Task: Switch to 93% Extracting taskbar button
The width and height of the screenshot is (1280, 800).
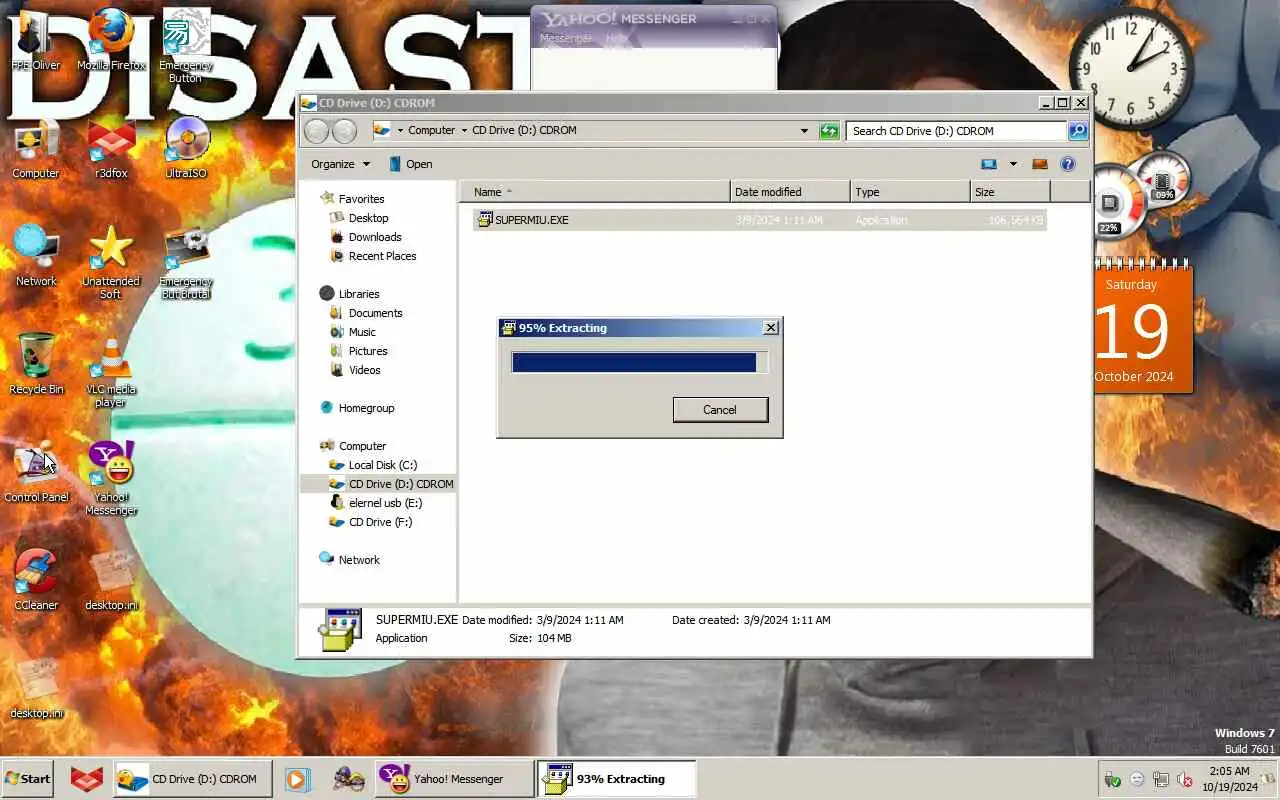Action: [617, 779]
